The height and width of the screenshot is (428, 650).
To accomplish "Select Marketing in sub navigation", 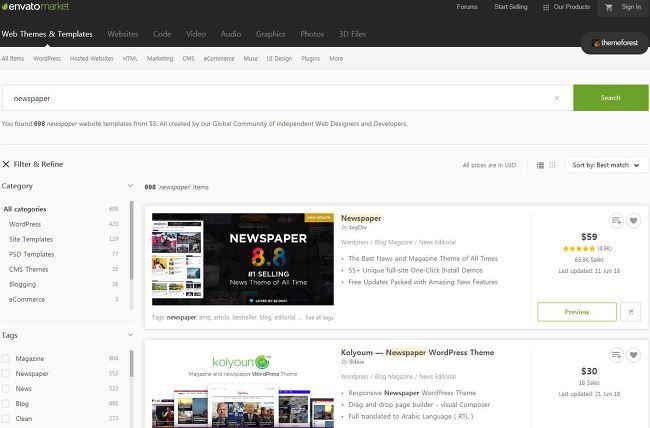I will [160, 58].
